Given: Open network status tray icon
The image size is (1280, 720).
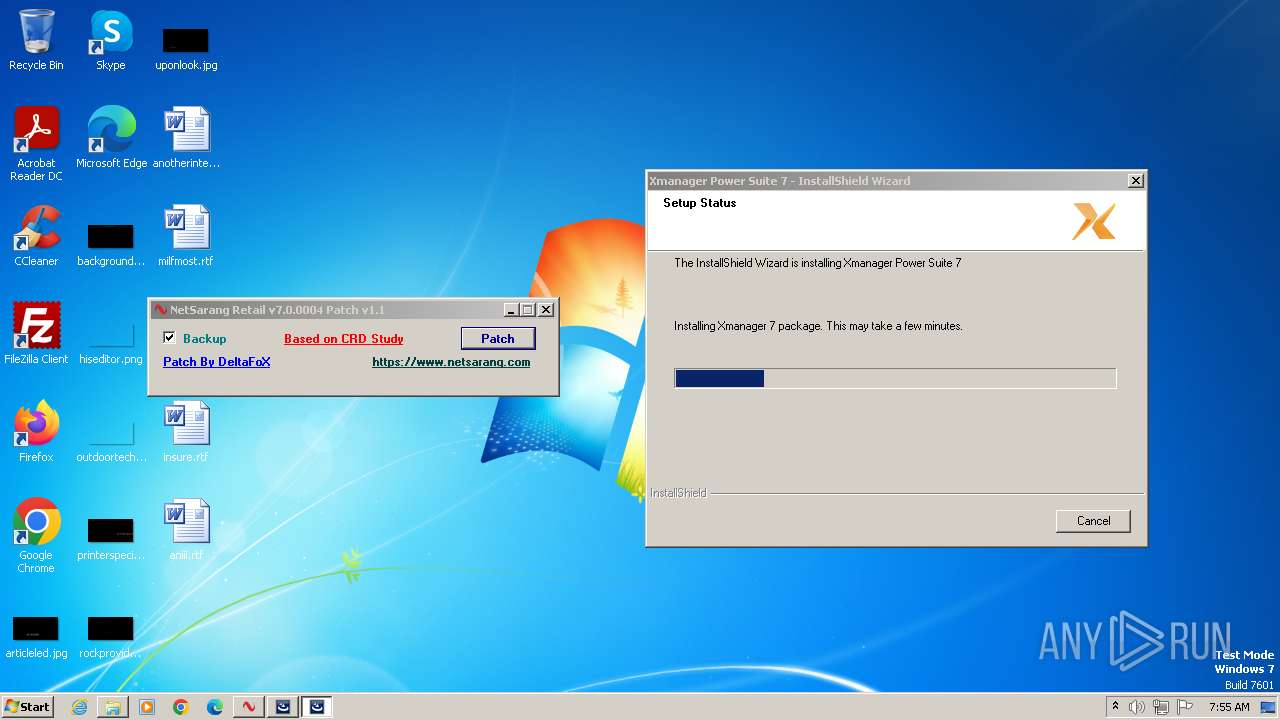Looking at the screenshot, I should [1161, 707].
